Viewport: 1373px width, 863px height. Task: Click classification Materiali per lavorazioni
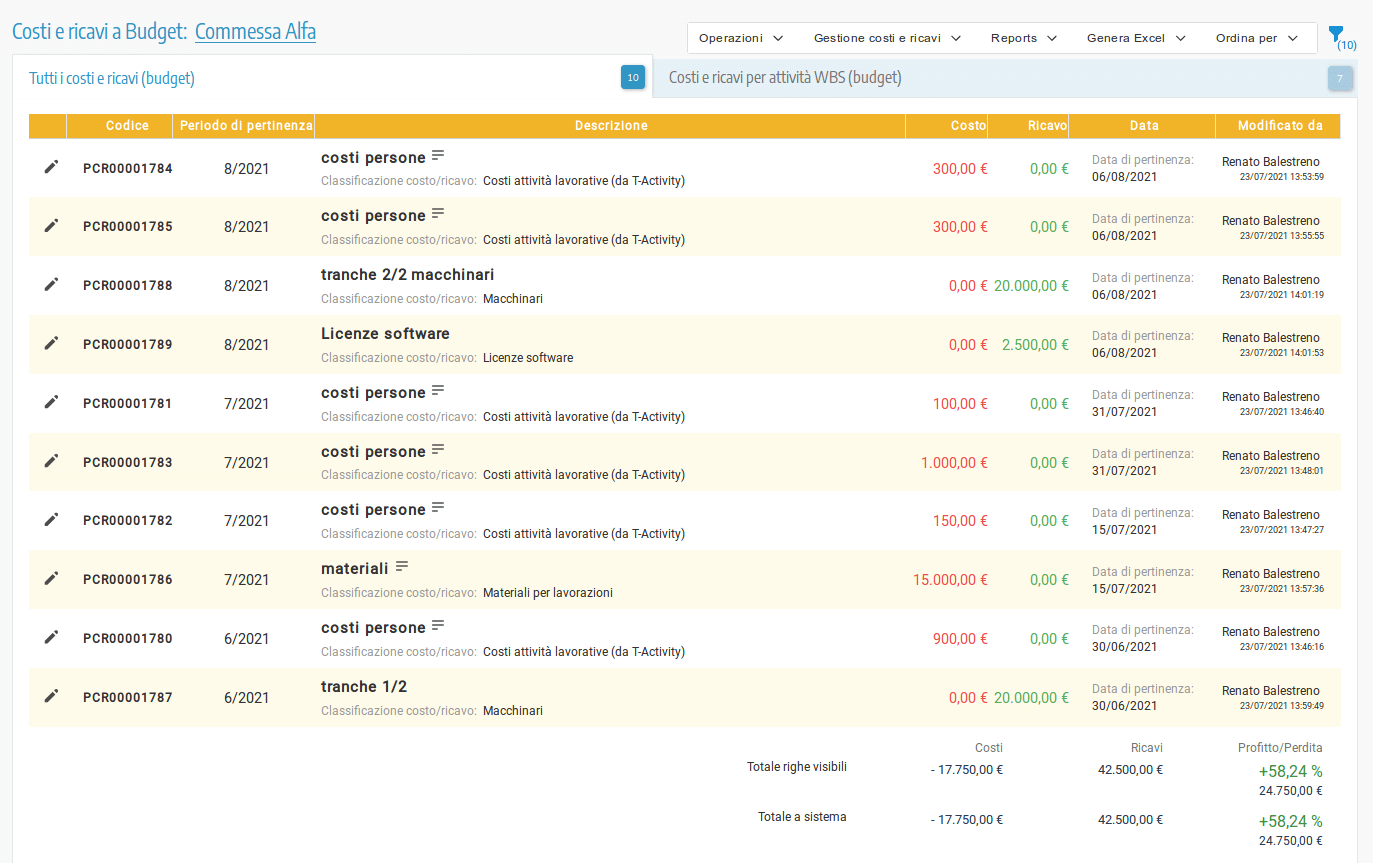click(548, 593)
